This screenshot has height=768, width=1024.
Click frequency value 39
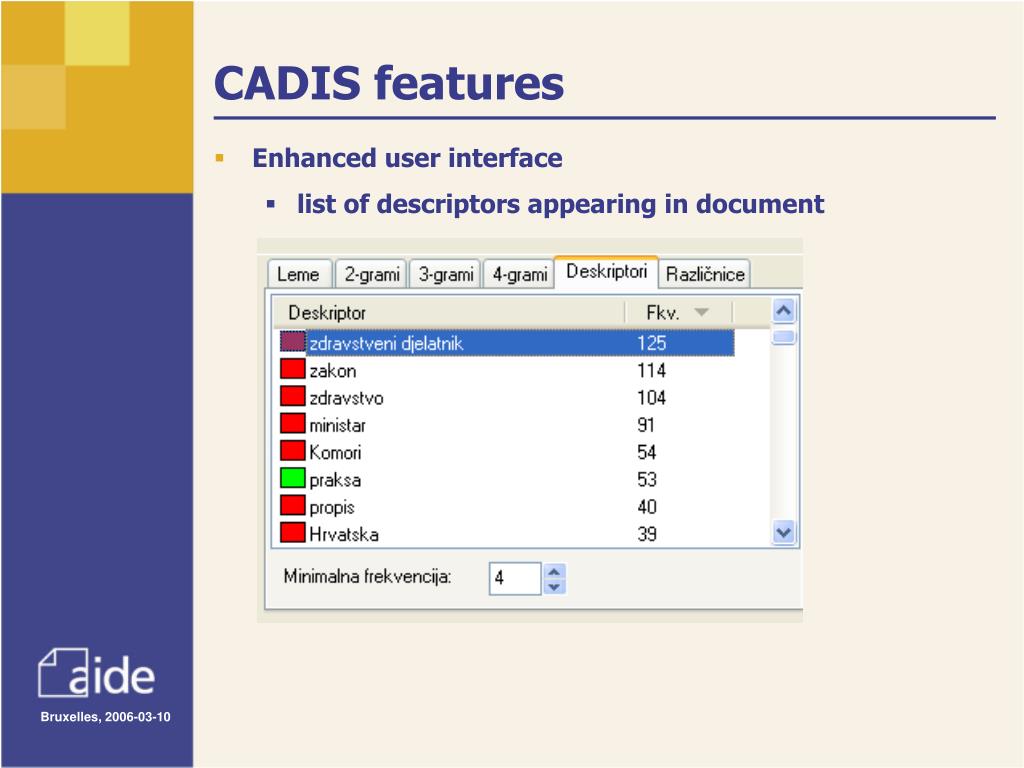click(x=647, y=535)
